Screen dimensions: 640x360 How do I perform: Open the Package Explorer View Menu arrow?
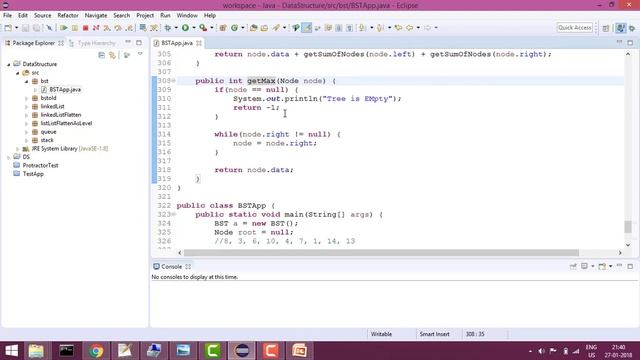click(140, 54)
